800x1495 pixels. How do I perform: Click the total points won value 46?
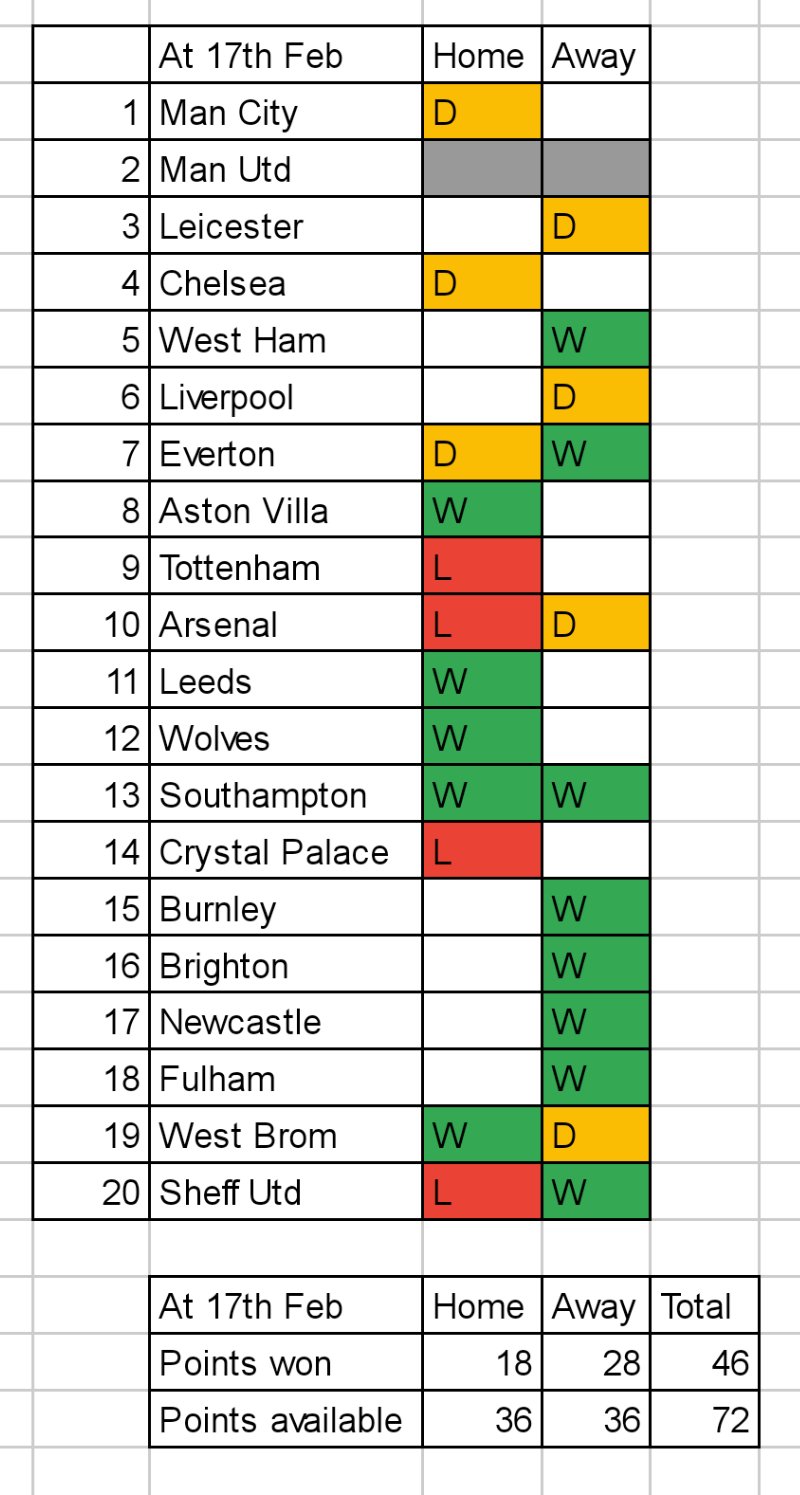[704, 1363]
